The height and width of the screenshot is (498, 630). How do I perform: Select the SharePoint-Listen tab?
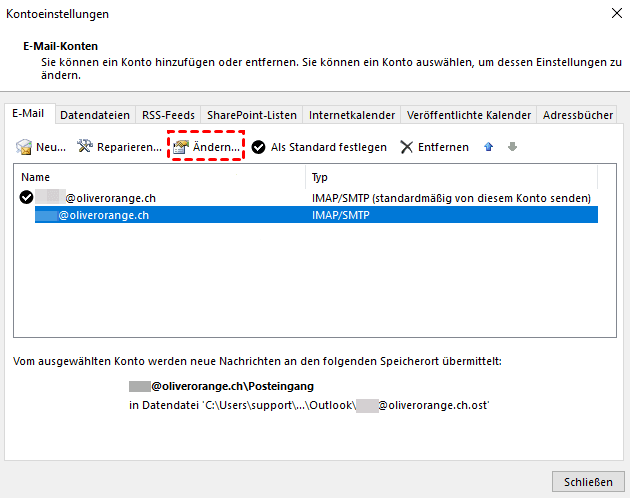coord(252,115)
